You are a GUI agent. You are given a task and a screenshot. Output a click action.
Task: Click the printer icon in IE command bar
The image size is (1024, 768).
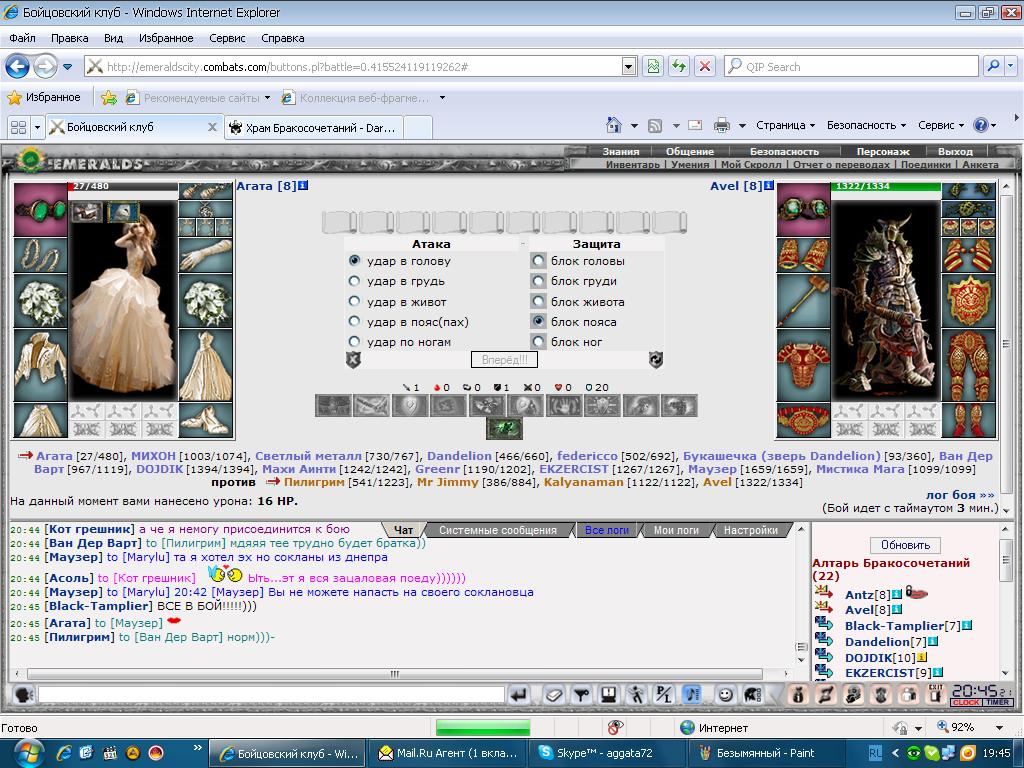[721, 125]
